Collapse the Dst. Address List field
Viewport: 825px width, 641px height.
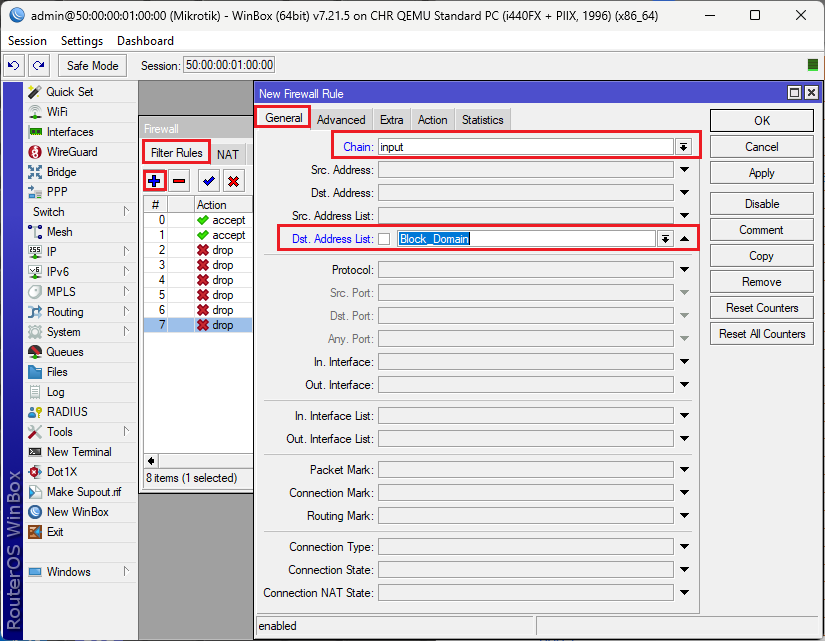coord(685,239)
